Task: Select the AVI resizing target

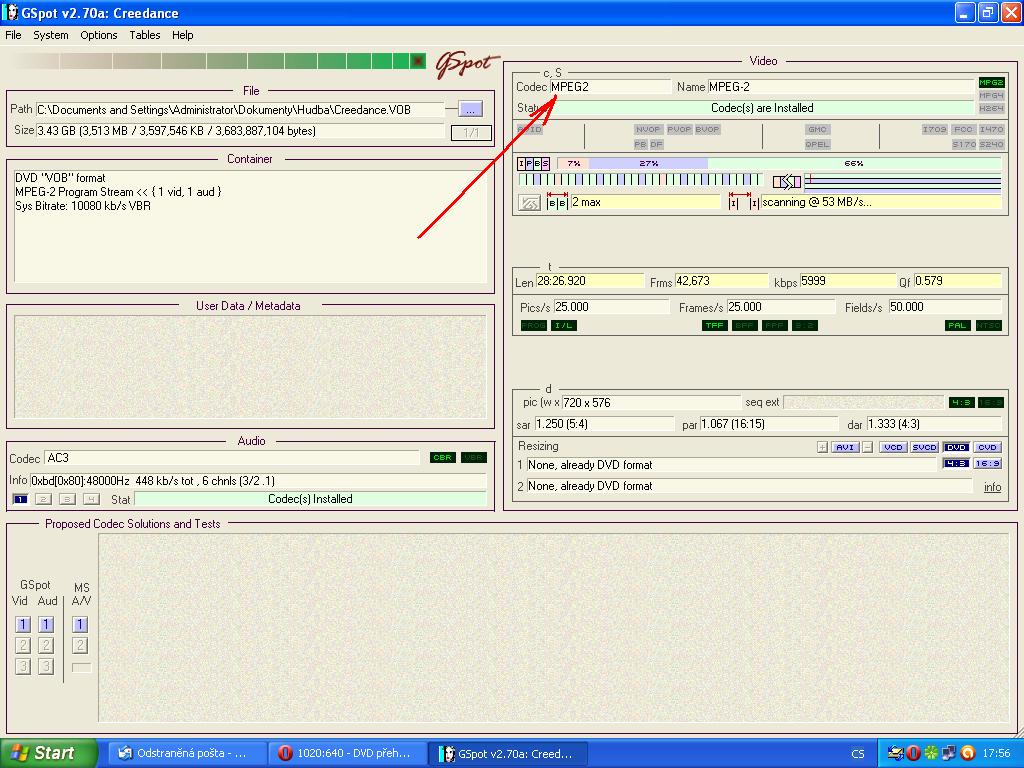Action: 845,447
